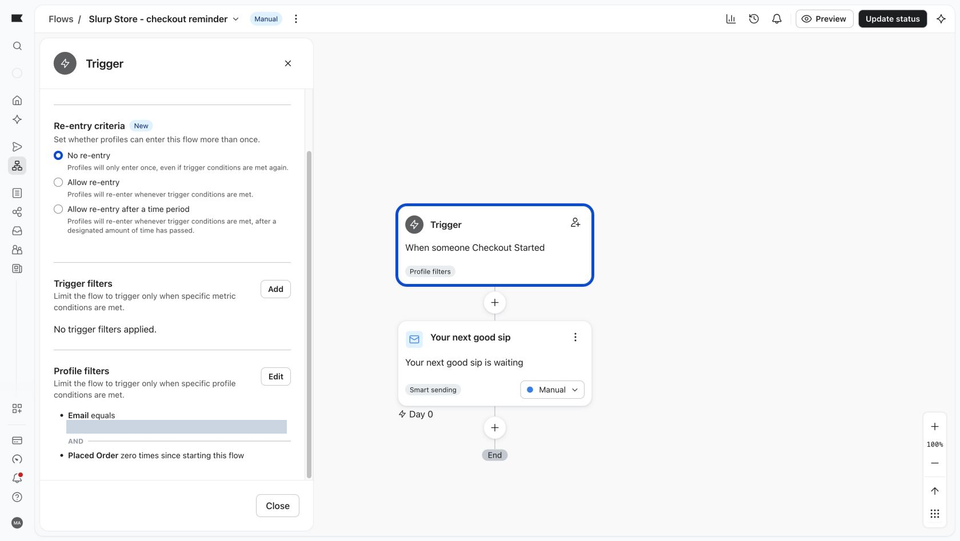Expand the flow name dropdown chevron
The image size is (960, 541).
click(x=236, y=19)
